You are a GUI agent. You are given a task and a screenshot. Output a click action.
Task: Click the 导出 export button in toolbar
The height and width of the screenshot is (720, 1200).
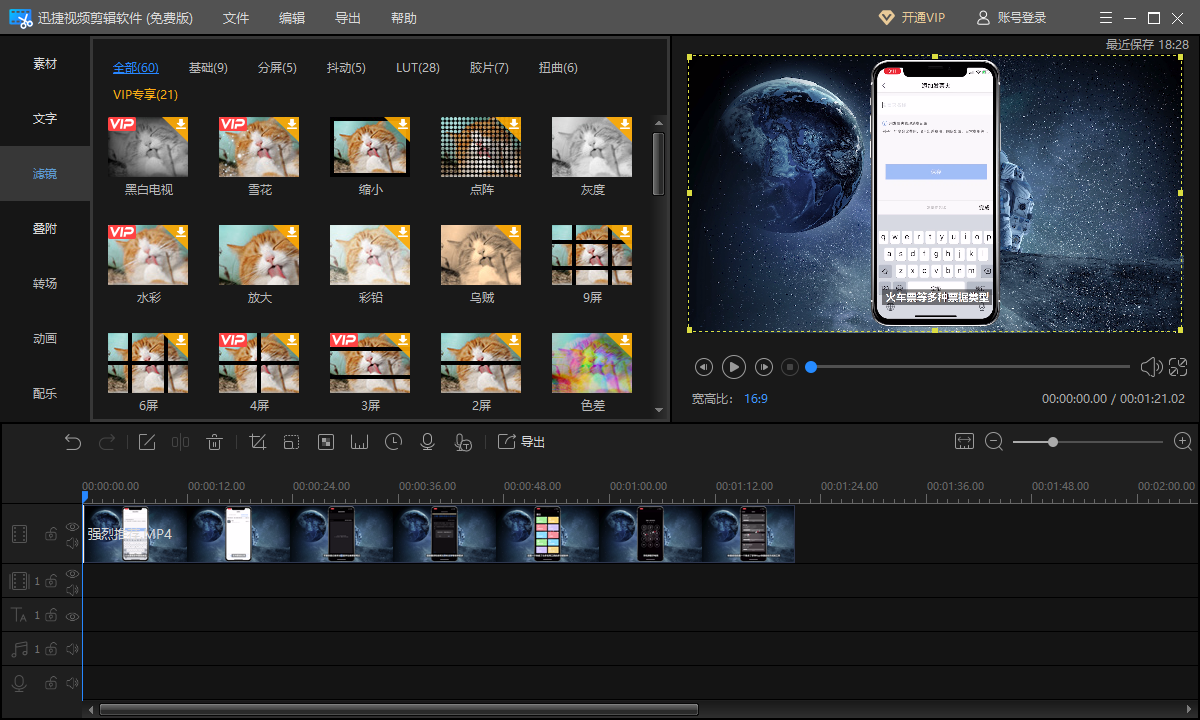pyautogui.click(x=522, y=442)
